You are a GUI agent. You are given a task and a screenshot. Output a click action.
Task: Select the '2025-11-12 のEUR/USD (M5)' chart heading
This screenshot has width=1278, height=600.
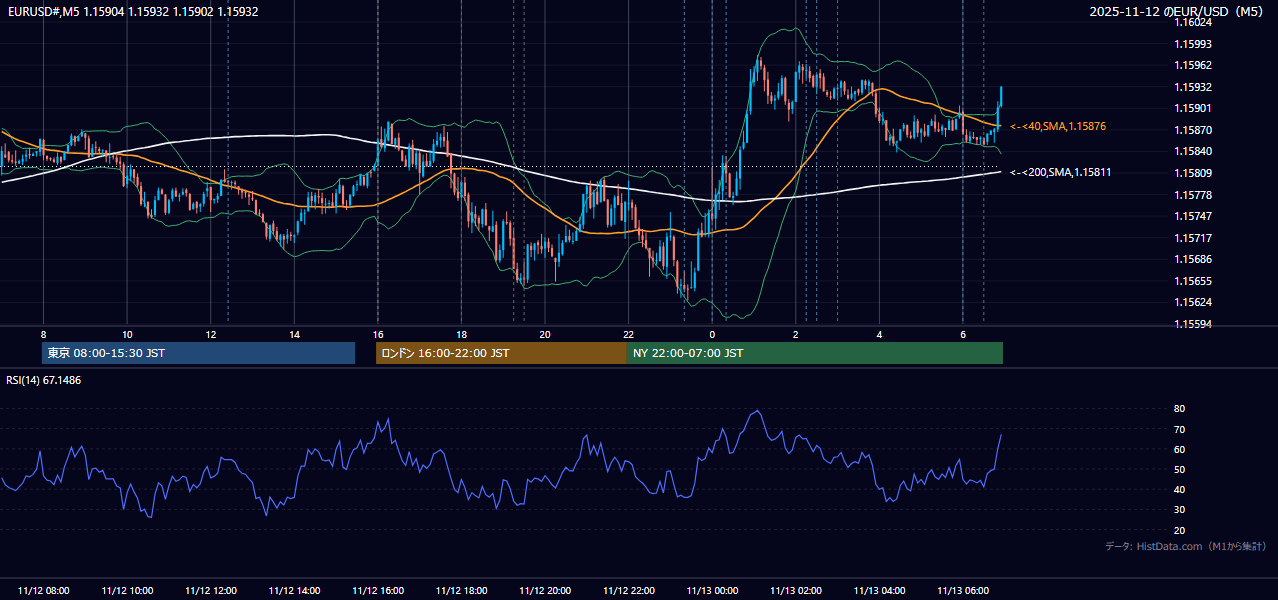(1179, 11)
